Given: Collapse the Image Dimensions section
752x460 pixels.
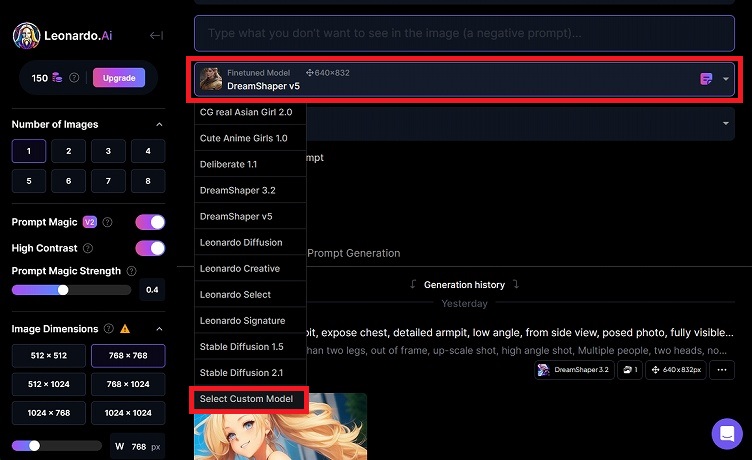Looking at the screenshot, I should click(159, 329).
